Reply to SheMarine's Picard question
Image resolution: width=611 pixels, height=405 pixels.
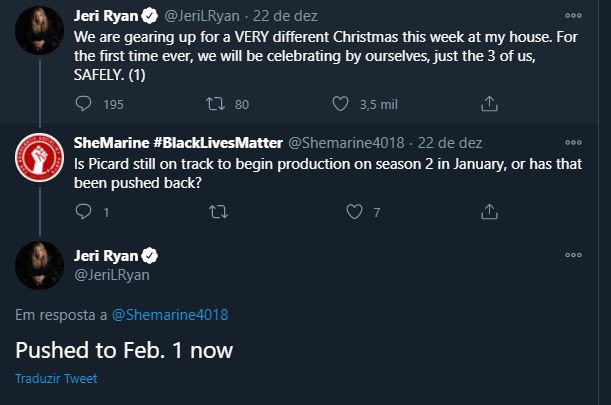[x=85, y=212]
